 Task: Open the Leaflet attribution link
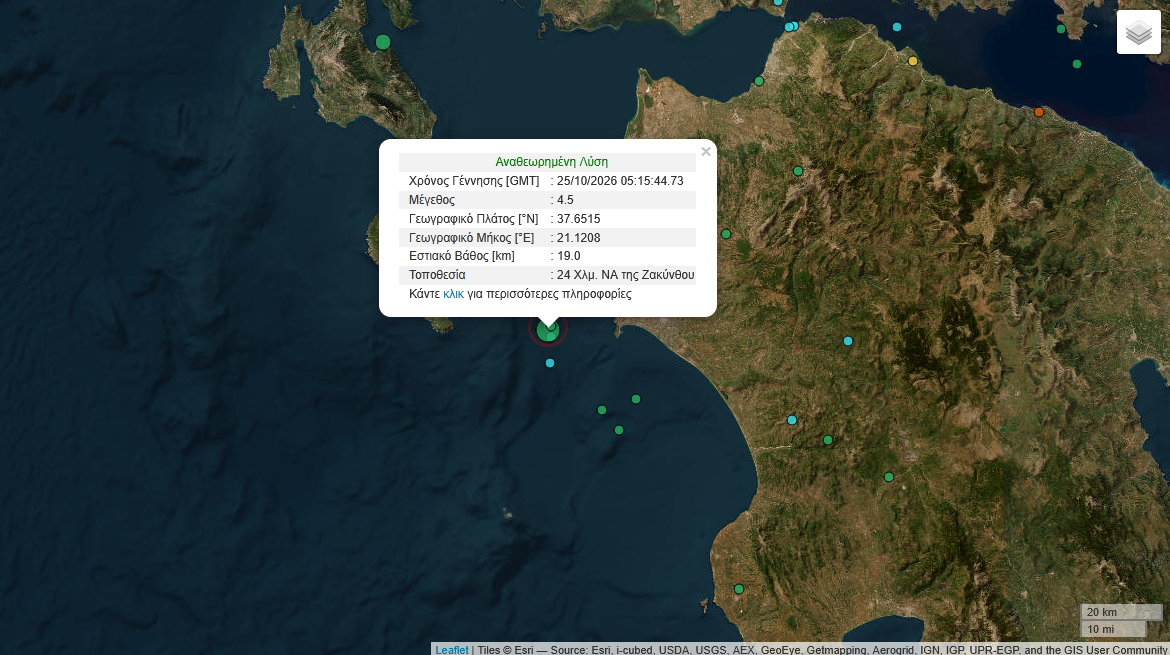451,650
